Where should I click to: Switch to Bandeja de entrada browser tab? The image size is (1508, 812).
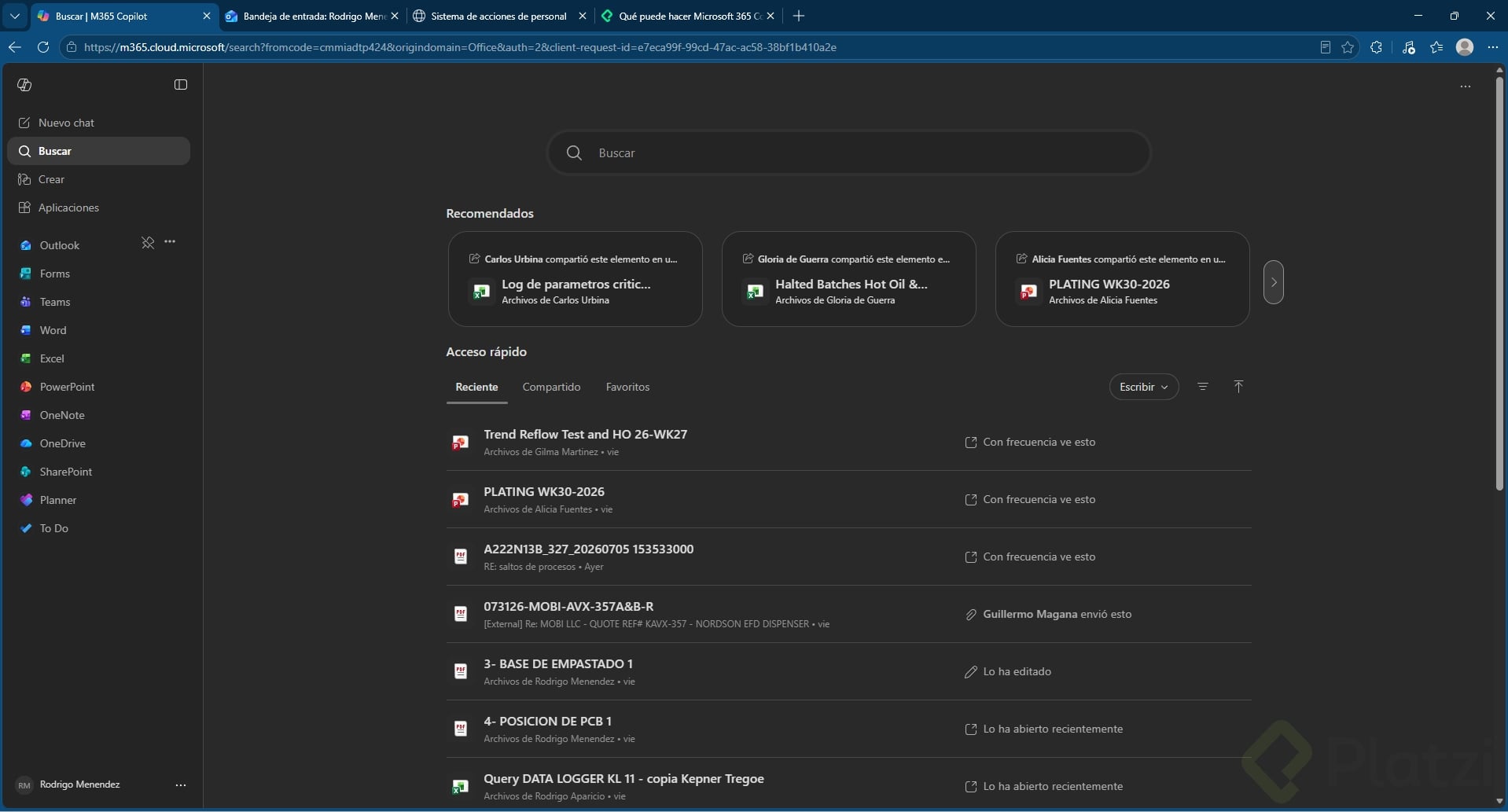point(312,16)
